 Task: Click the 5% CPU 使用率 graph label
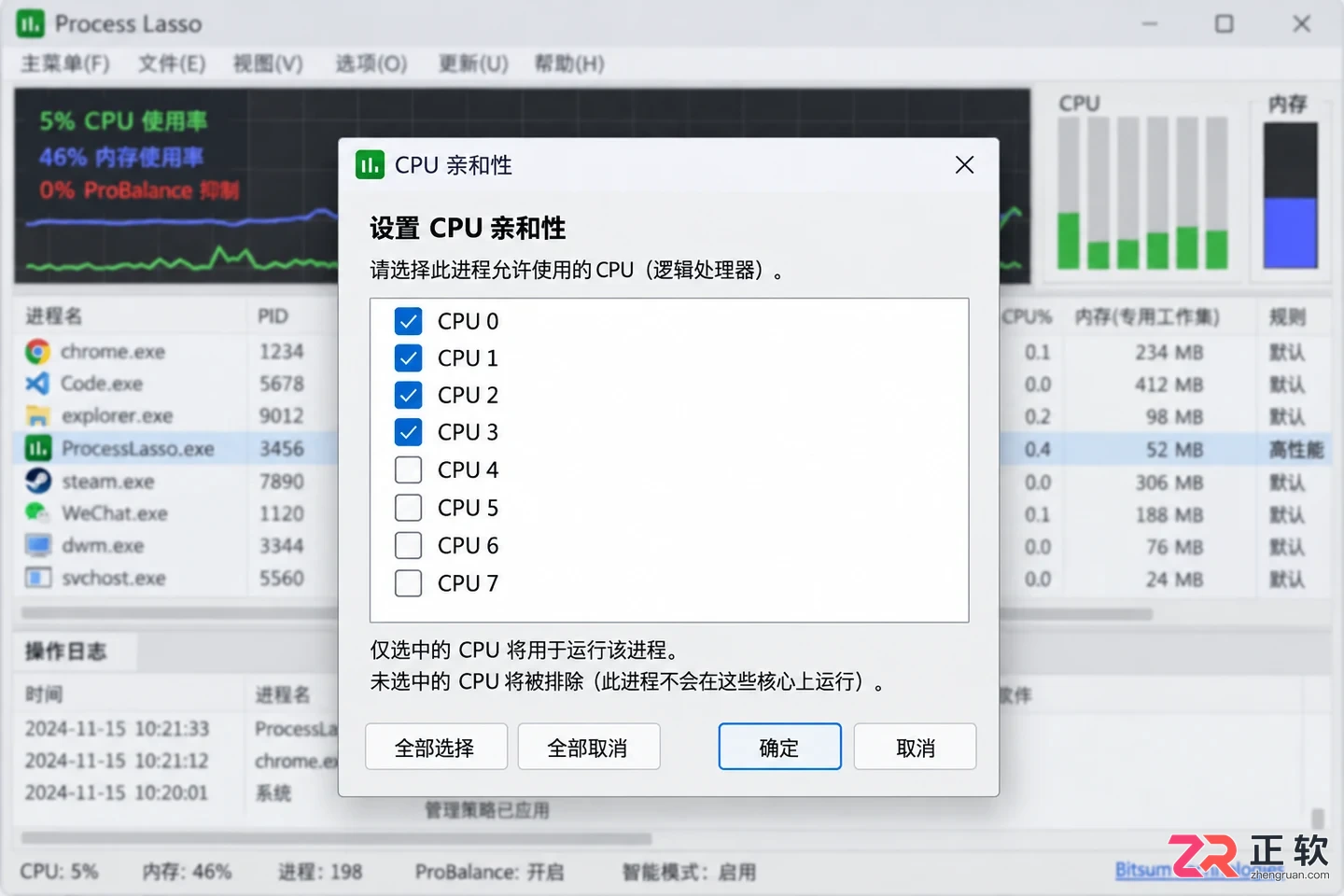coord(123,121)
